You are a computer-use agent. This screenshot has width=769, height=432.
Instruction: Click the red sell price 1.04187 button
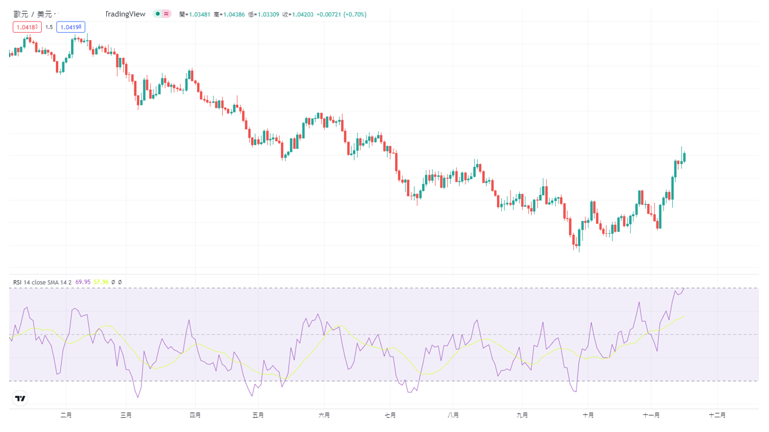26,27
